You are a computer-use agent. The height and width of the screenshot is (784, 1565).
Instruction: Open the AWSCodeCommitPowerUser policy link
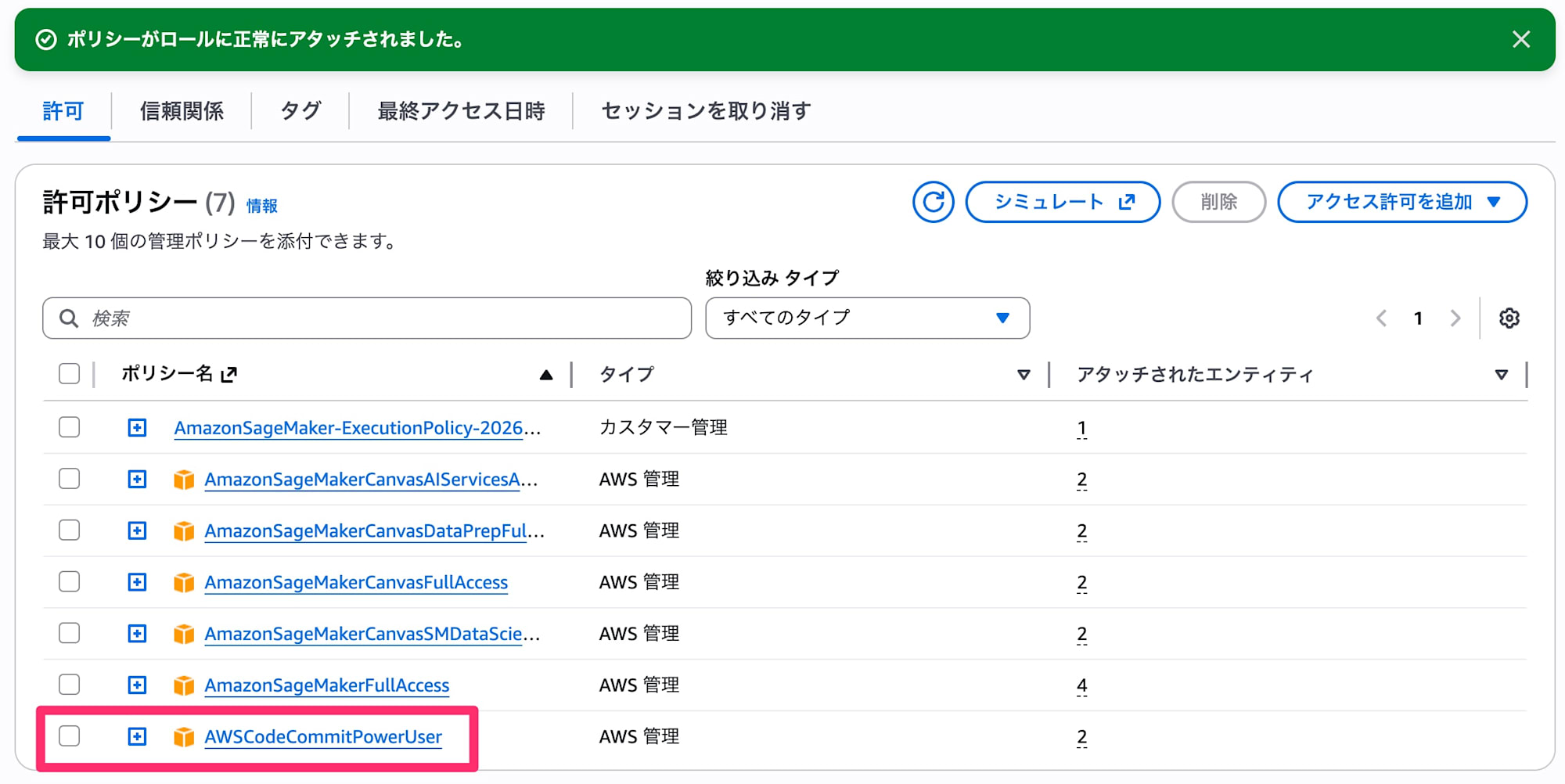click(x=323, y=736)
